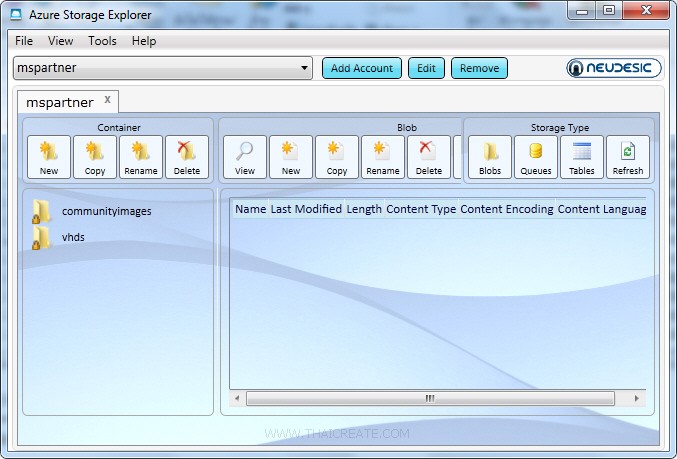
Task: Sort blobs by Name column
Action: (x=250, y=209)
